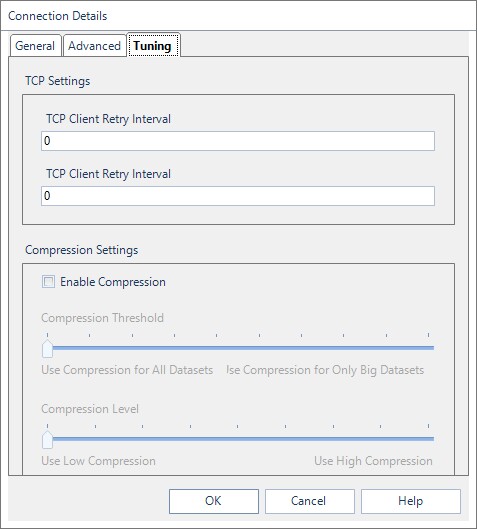The width and height of the screenshot is (477, 529).
Task: Click the Enable Compression label text
Action: coord(113,282)
